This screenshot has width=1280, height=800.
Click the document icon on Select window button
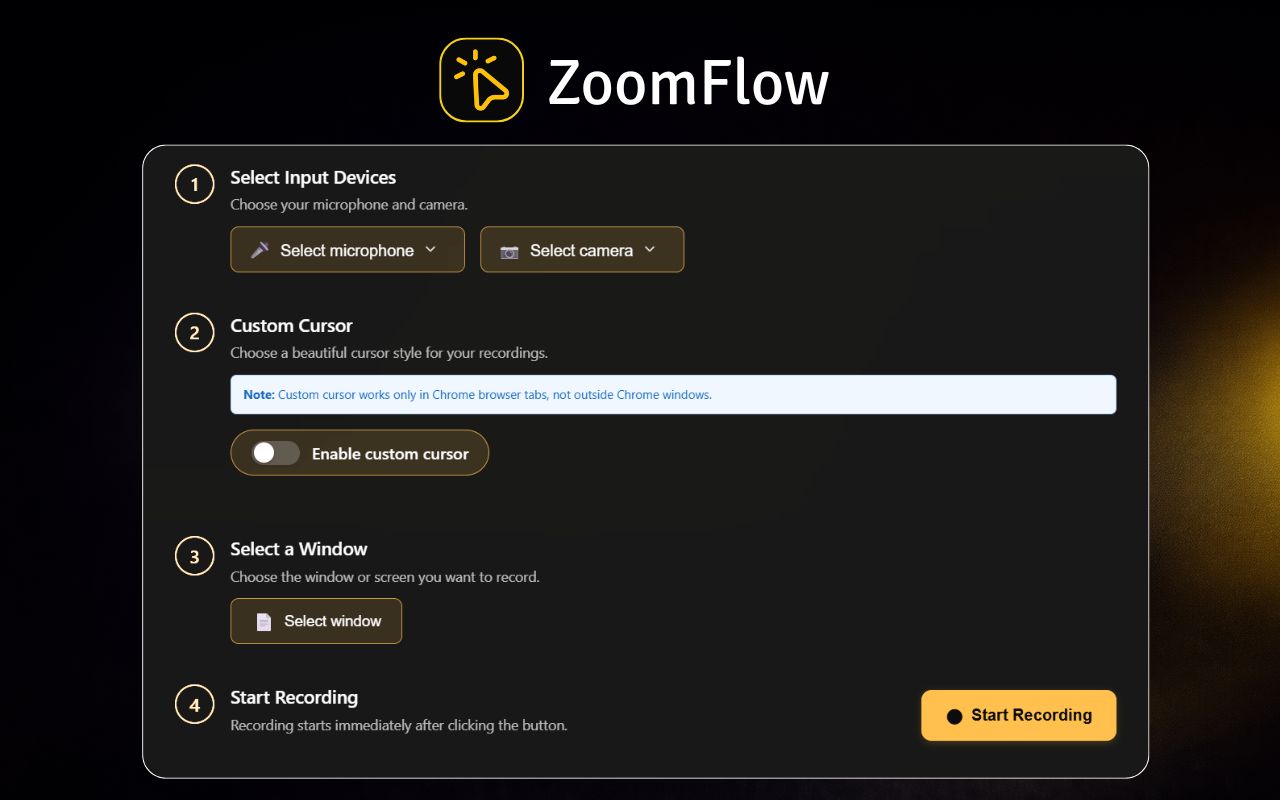pos(262,621)
